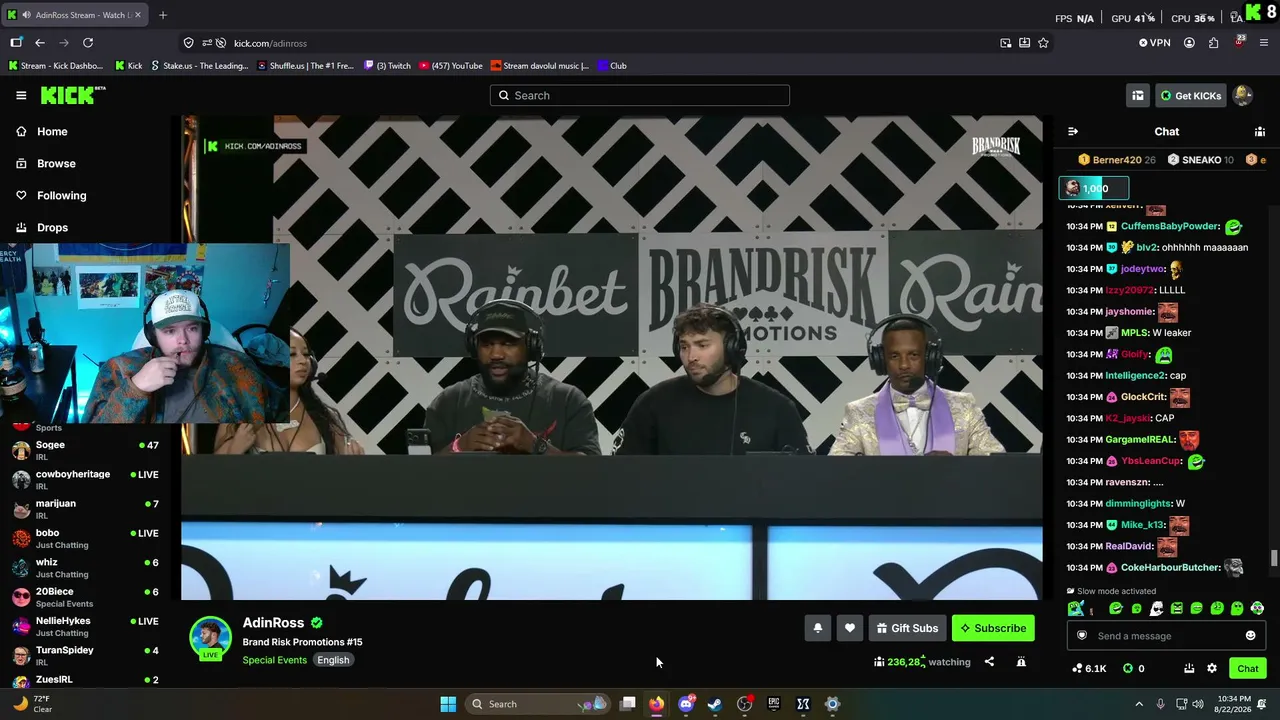Open the user profile avatar menu
The image size is (1280, 720).
(x=1243, y=95)
